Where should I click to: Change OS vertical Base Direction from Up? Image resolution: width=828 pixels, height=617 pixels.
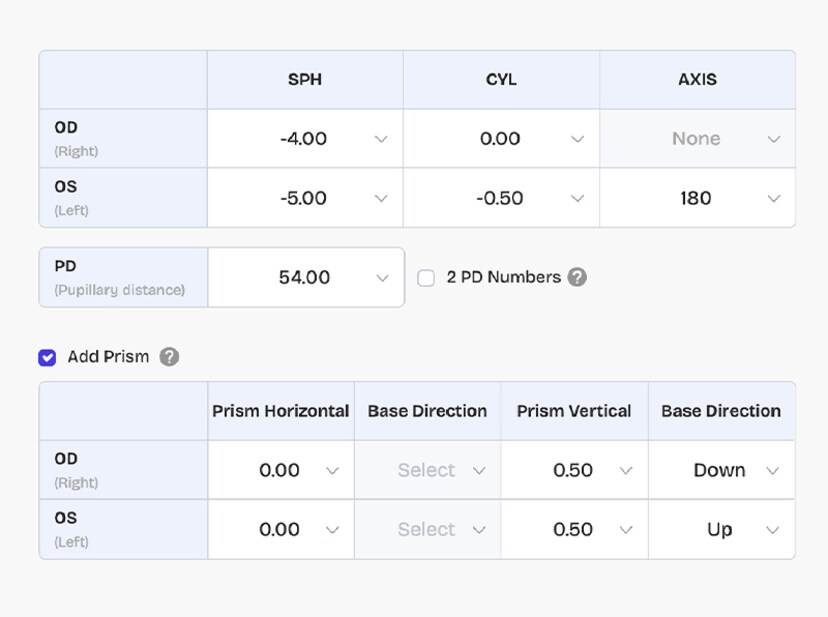coord(721,530)
